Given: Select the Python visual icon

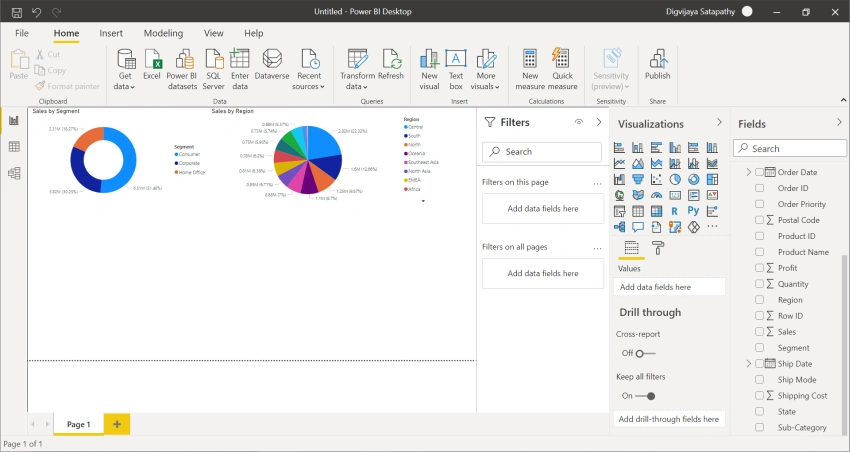Looking at the screenshot, I should tap(693, 211).
